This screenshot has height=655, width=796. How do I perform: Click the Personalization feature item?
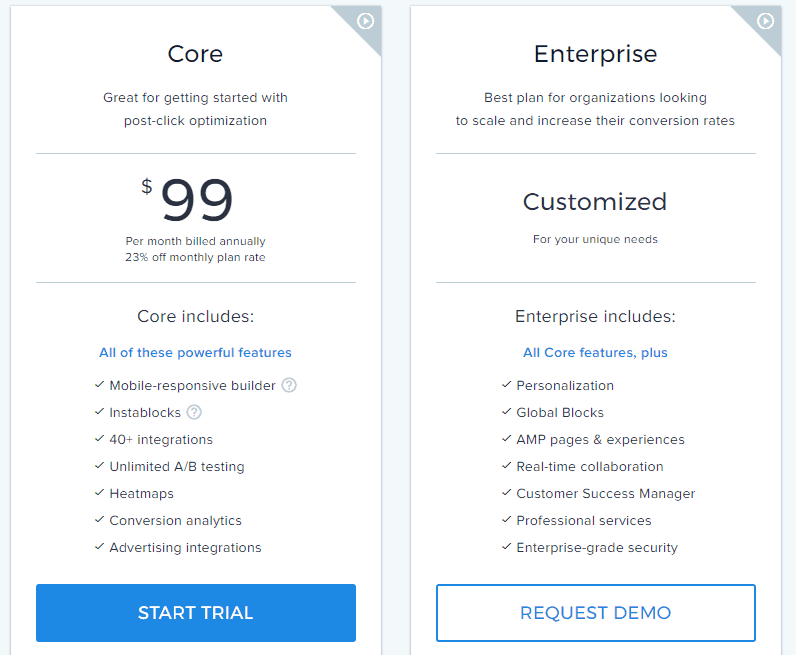pyautogui.click(x=565, y=385)
